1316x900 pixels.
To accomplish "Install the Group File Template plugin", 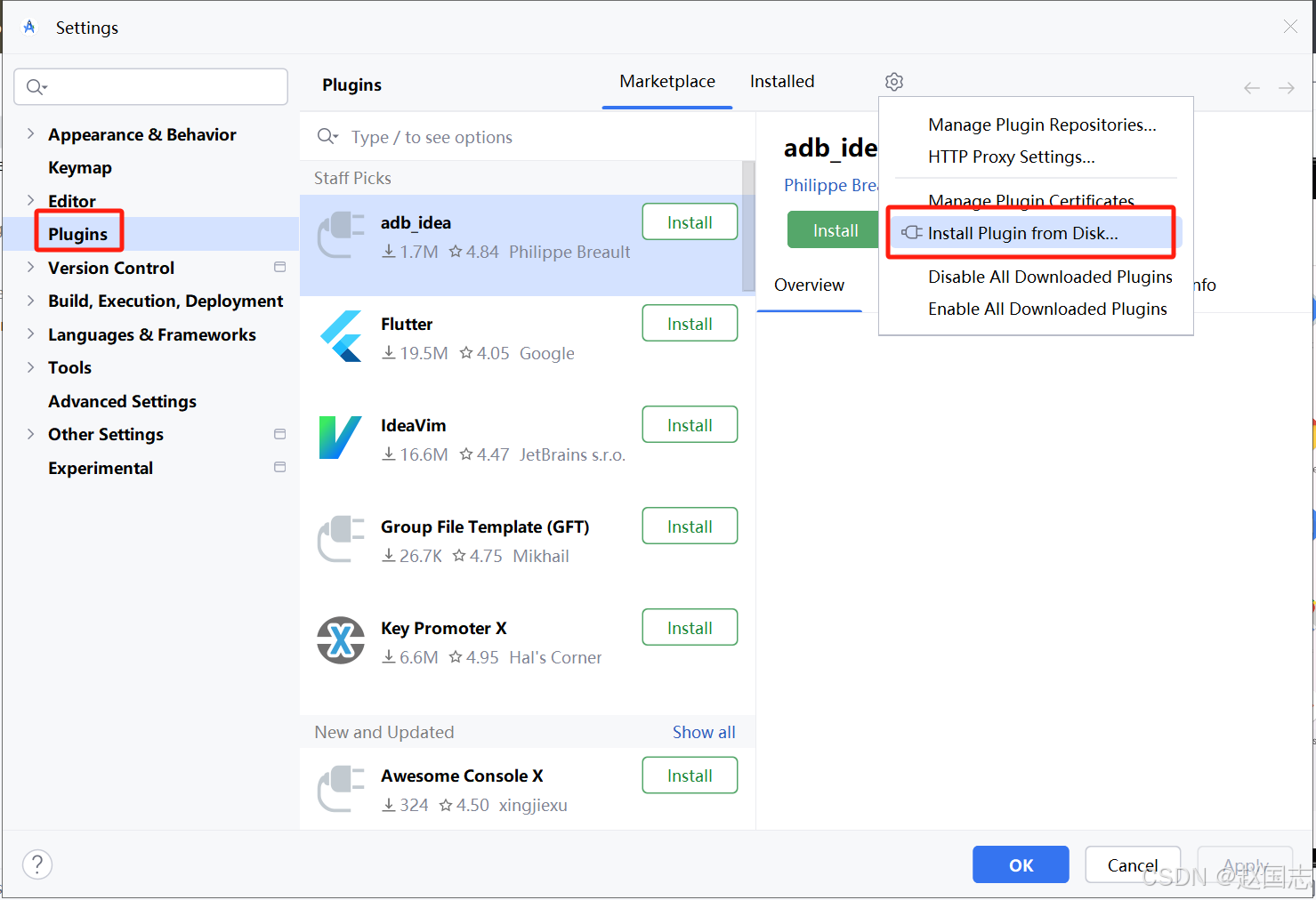I will point(690,526).
